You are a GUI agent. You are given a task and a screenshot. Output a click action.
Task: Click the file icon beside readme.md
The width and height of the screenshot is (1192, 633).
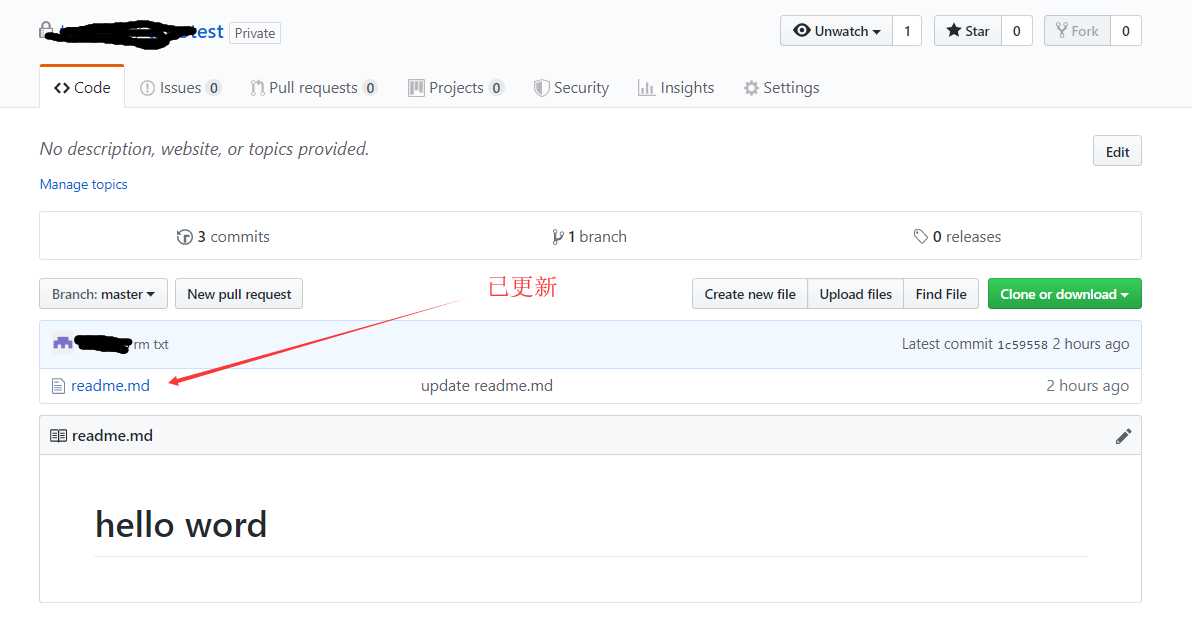tap(58, 386)
